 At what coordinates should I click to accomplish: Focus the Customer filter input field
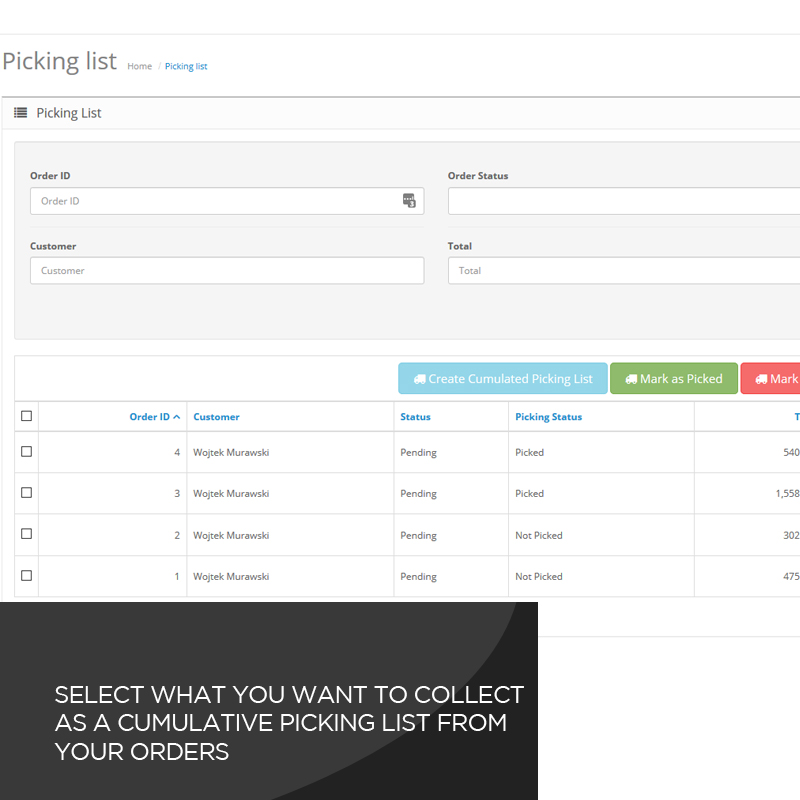click(x=227, y=271)
